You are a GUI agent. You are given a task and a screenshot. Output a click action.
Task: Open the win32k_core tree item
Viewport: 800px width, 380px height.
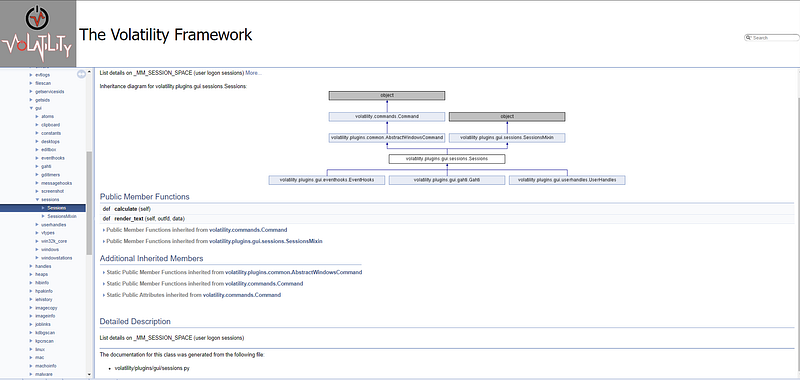(x=54, y=241)
